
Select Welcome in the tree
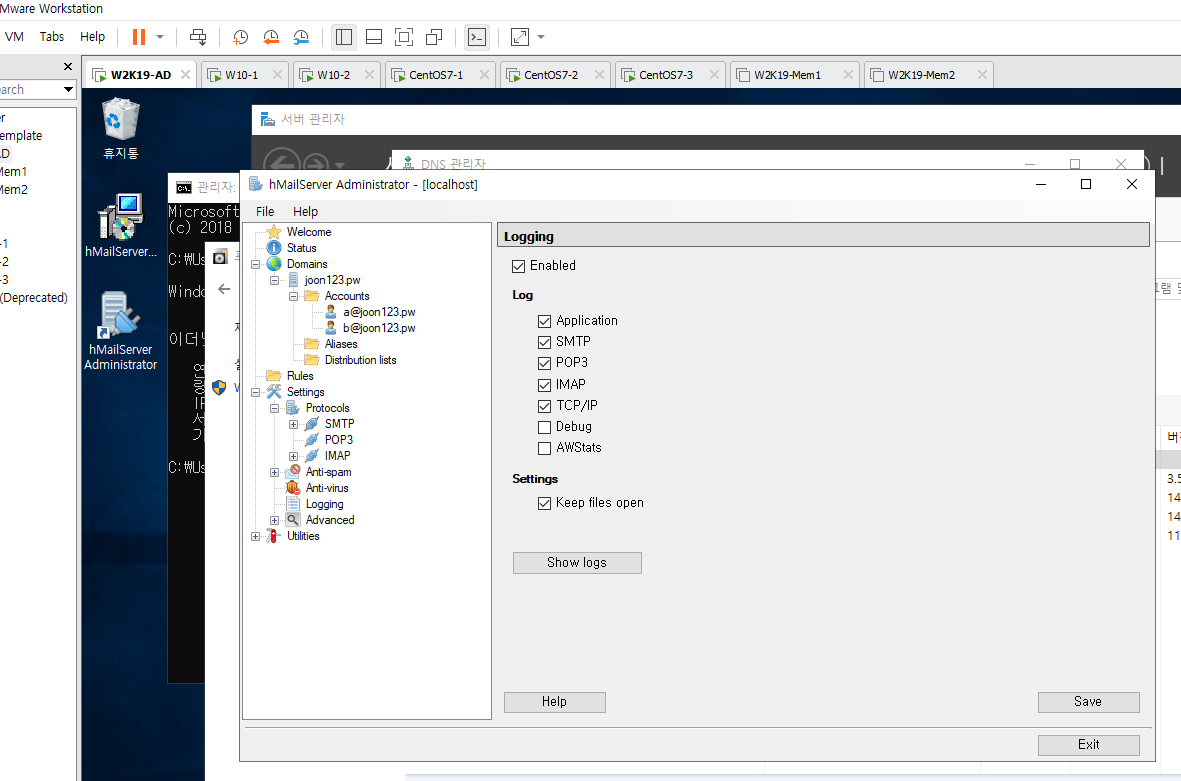point(309,232)
